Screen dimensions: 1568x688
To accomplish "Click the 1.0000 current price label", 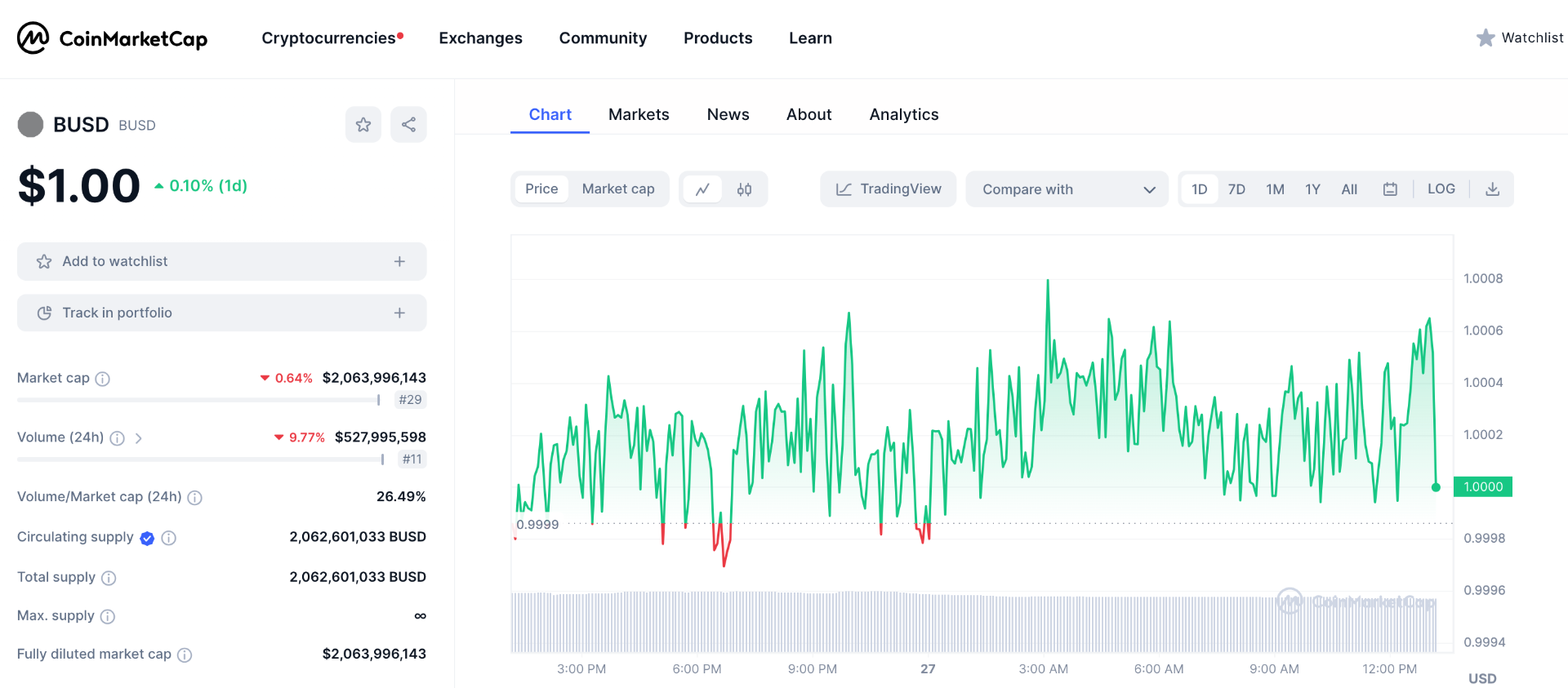I will coord(1482,486).
